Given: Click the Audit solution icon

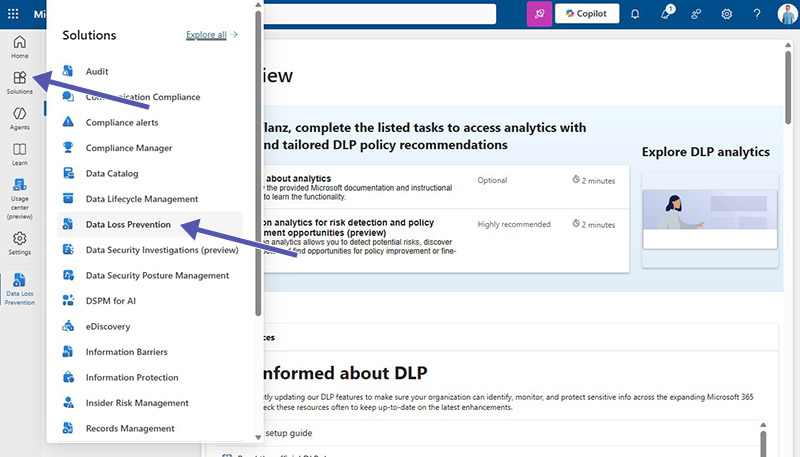Looking at the screenshot, I should [68, 71].
